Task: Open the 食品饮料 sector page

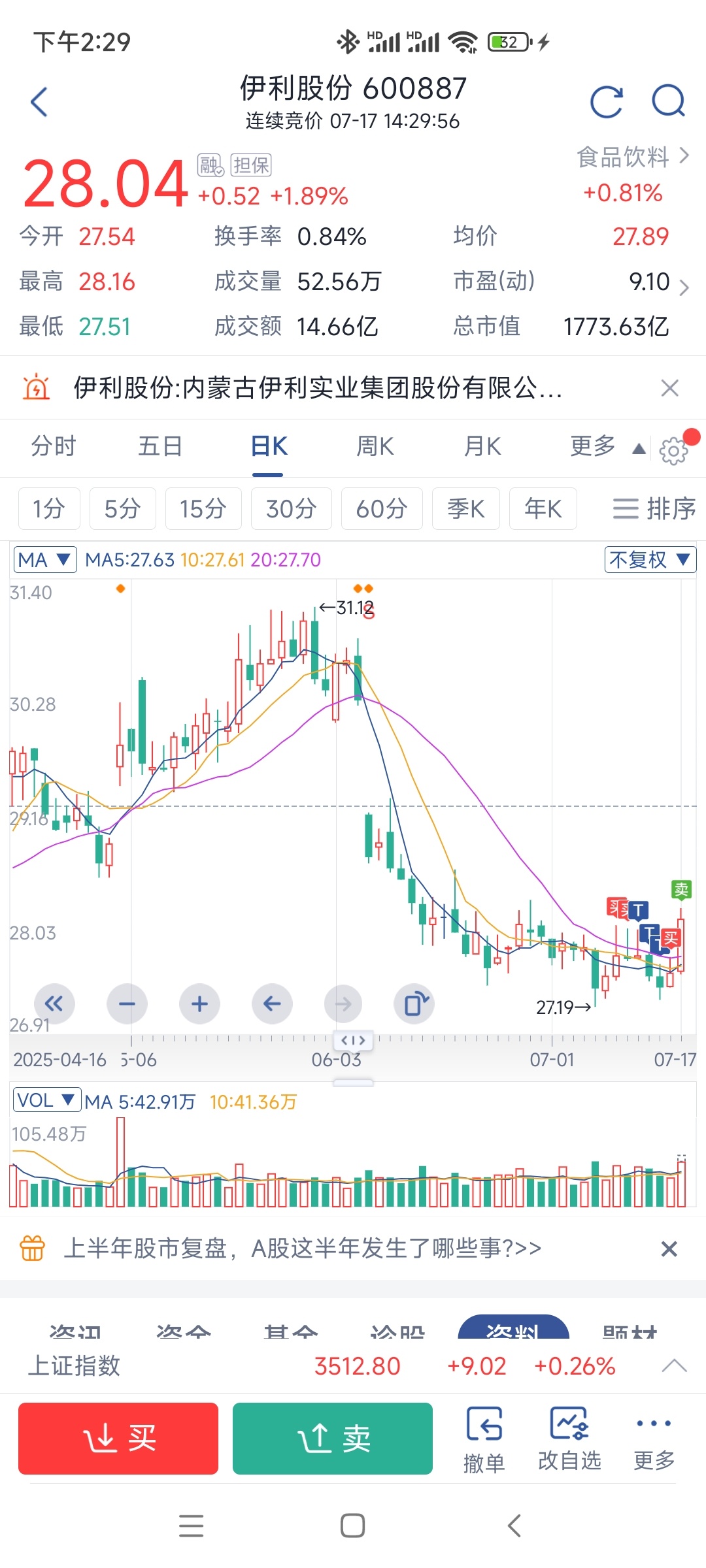Action: click(632, 157)
